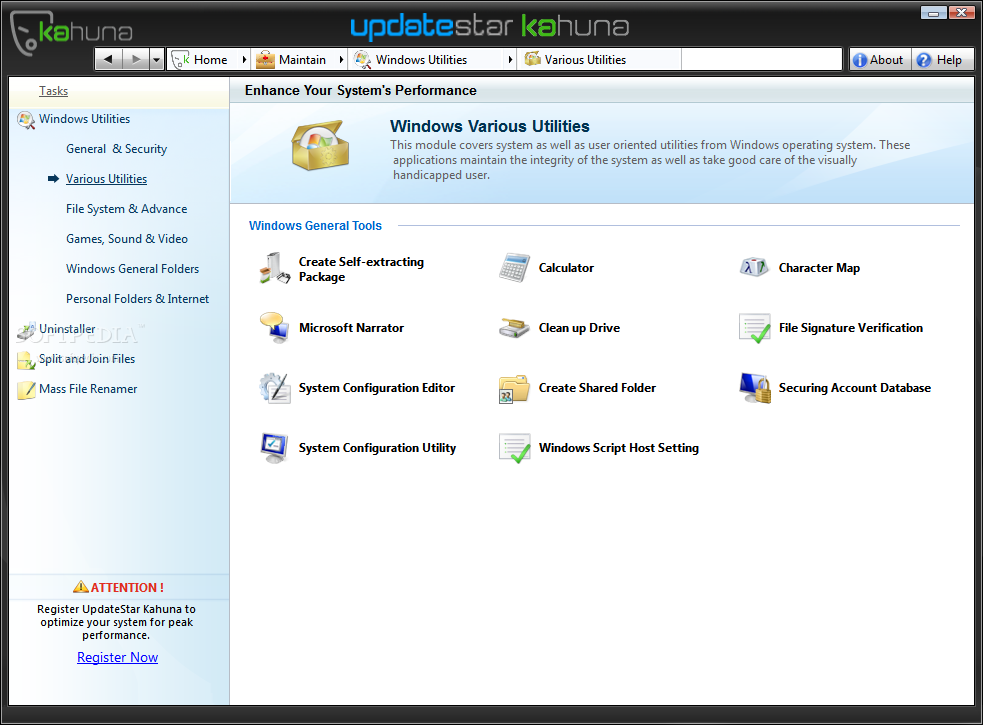The width and height of the screenshot is (983, 725).
Task: Minimize the Kahuna window
Action: pyautogui.click(x=933, y=13)
